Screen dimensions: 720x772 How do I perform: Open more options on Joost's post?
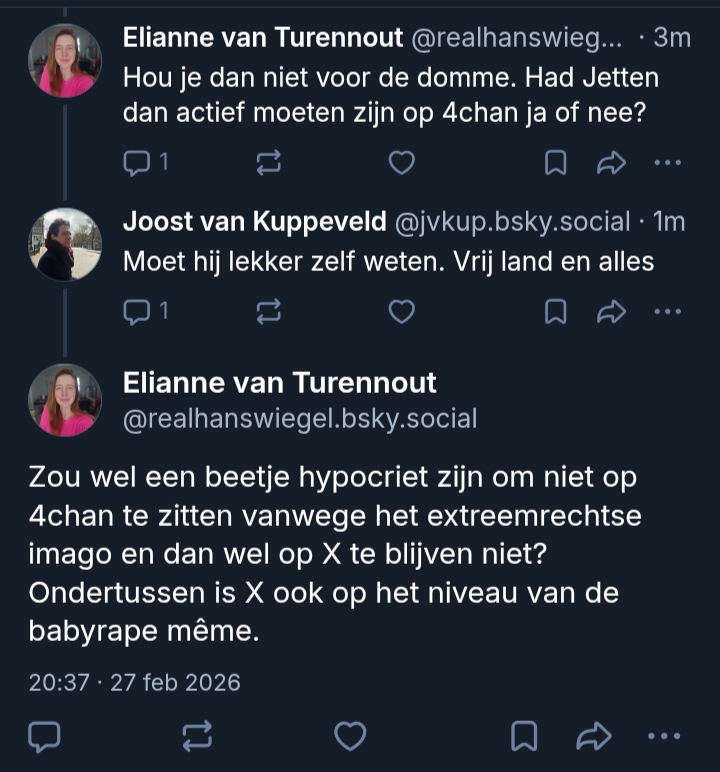click(667, 313)
